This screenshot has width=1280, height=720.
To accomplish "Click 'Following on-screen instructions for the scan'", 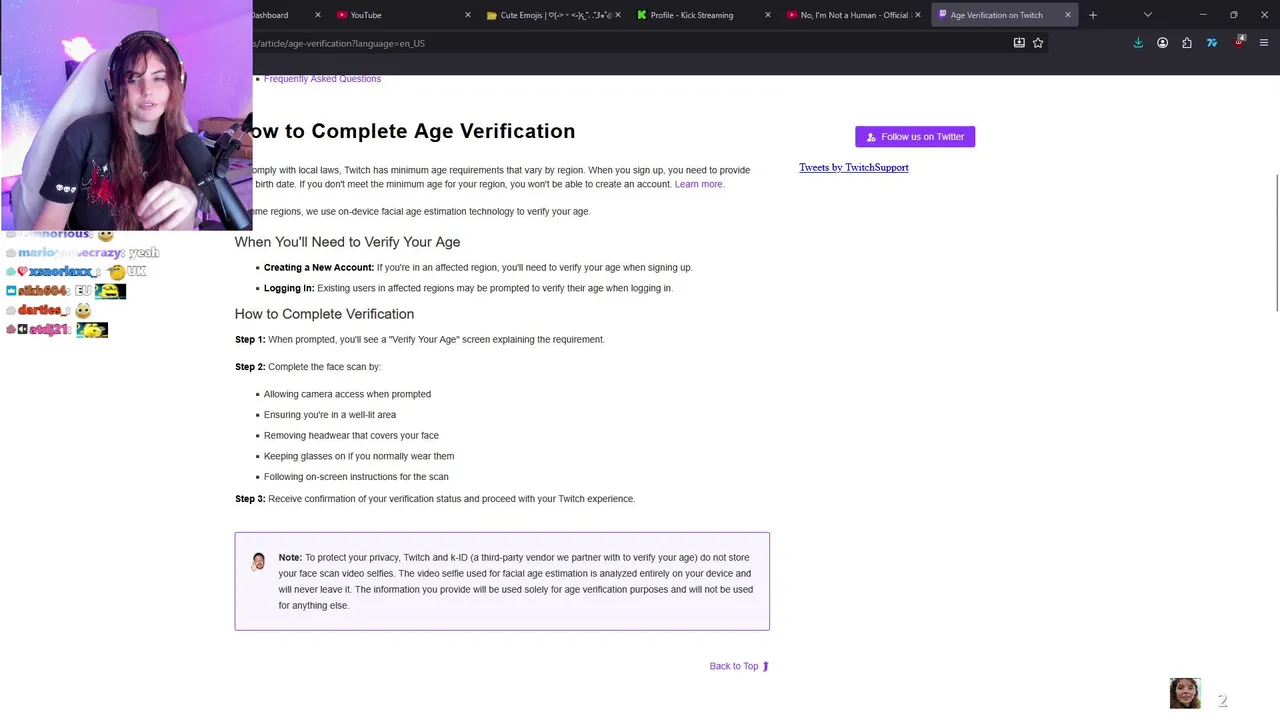I will tap(356, 477).
